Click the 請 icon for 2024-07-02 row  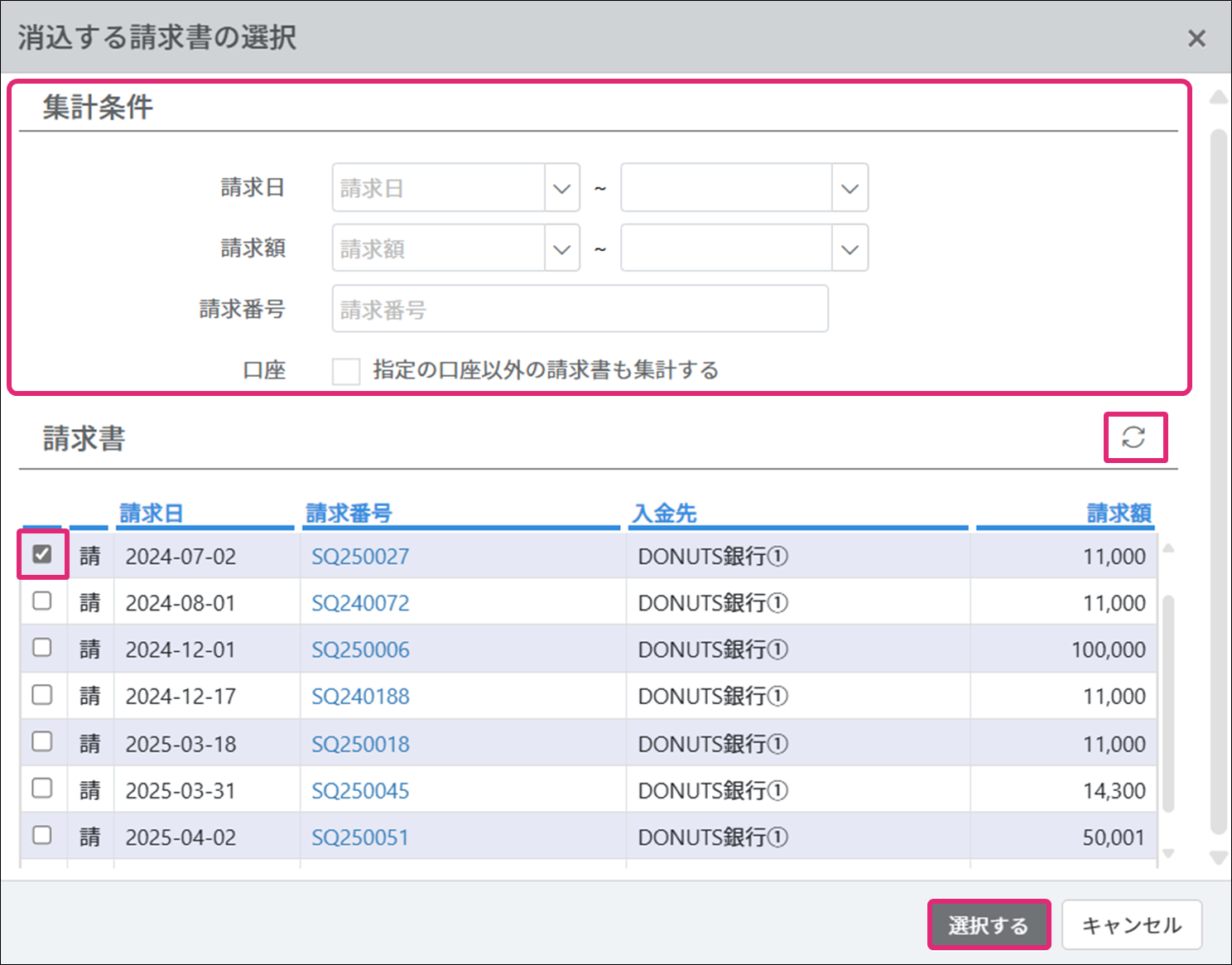89,556
